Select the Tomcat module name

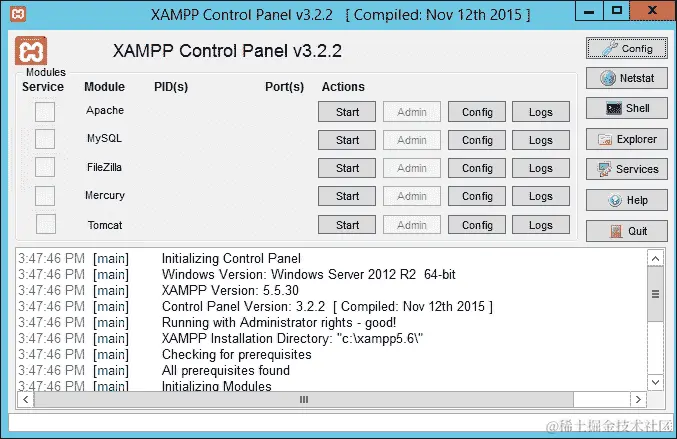(105, 225)
